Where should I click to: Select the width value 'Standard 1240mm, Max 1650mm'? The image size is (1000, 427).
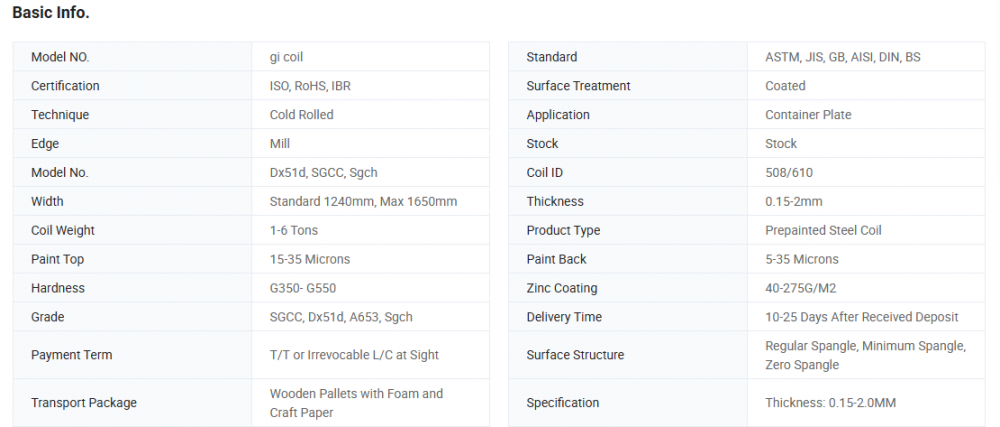click(x=363, y=202)
